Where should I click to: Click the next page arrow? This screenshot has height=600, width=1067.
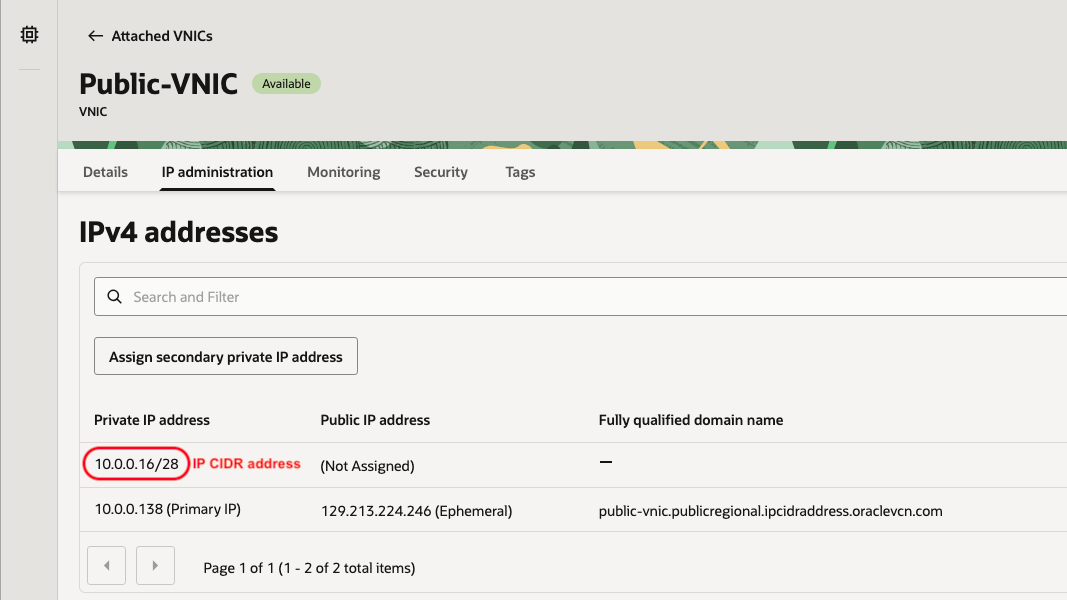[155, 565]
